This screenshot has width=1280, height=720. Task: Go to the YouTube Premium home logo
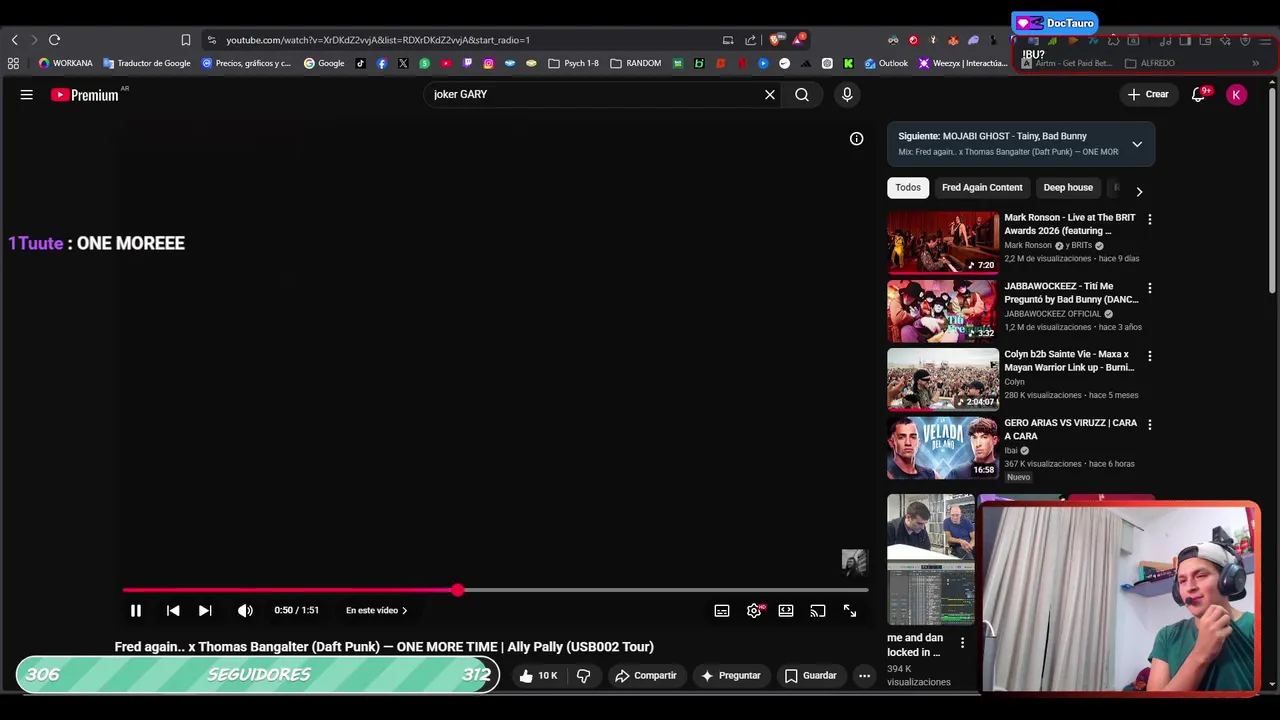pyautogui.click(x=85, y=95)
